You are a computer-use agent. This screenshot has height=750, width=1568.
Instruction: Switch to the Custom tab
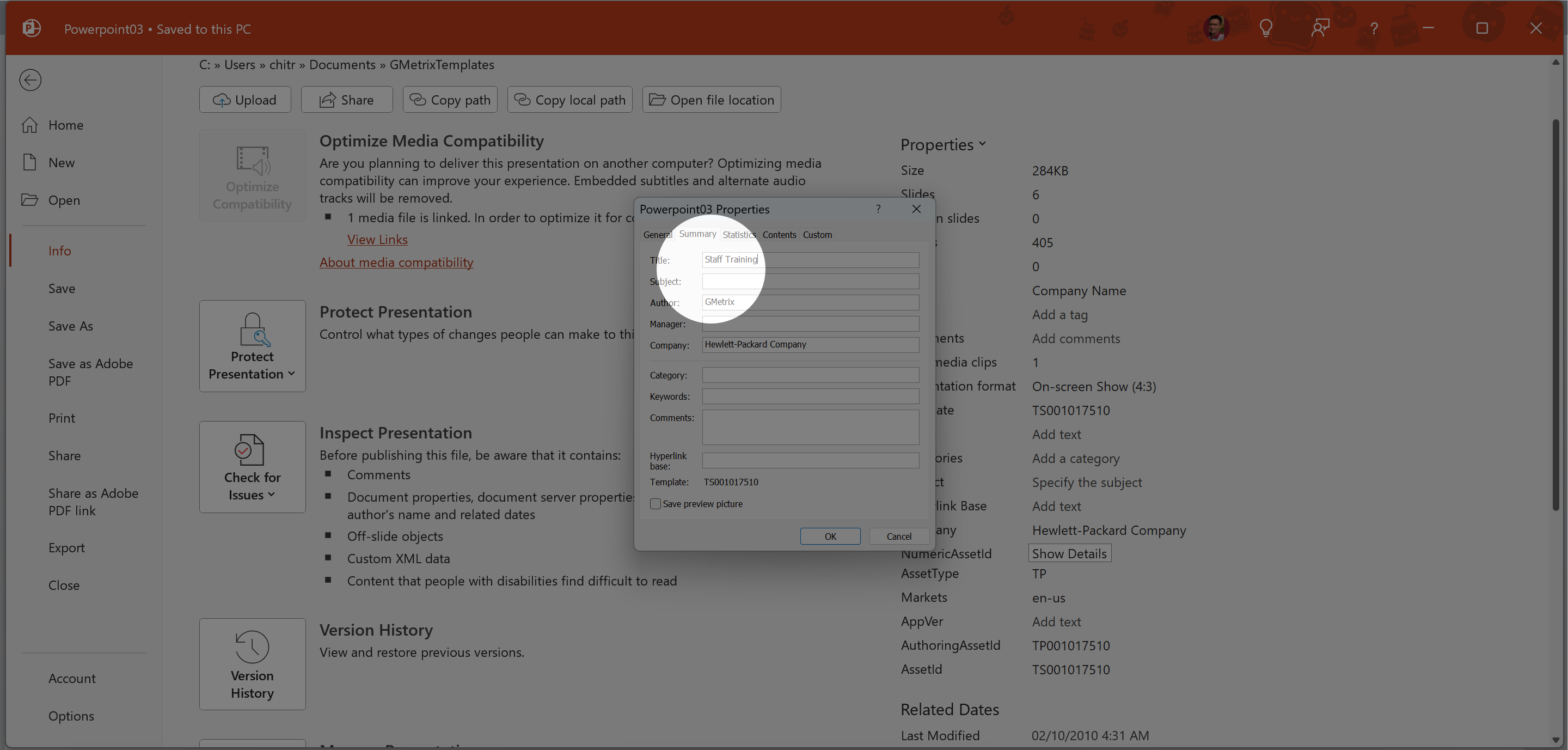pyautogui.click(x=817, y=234)
